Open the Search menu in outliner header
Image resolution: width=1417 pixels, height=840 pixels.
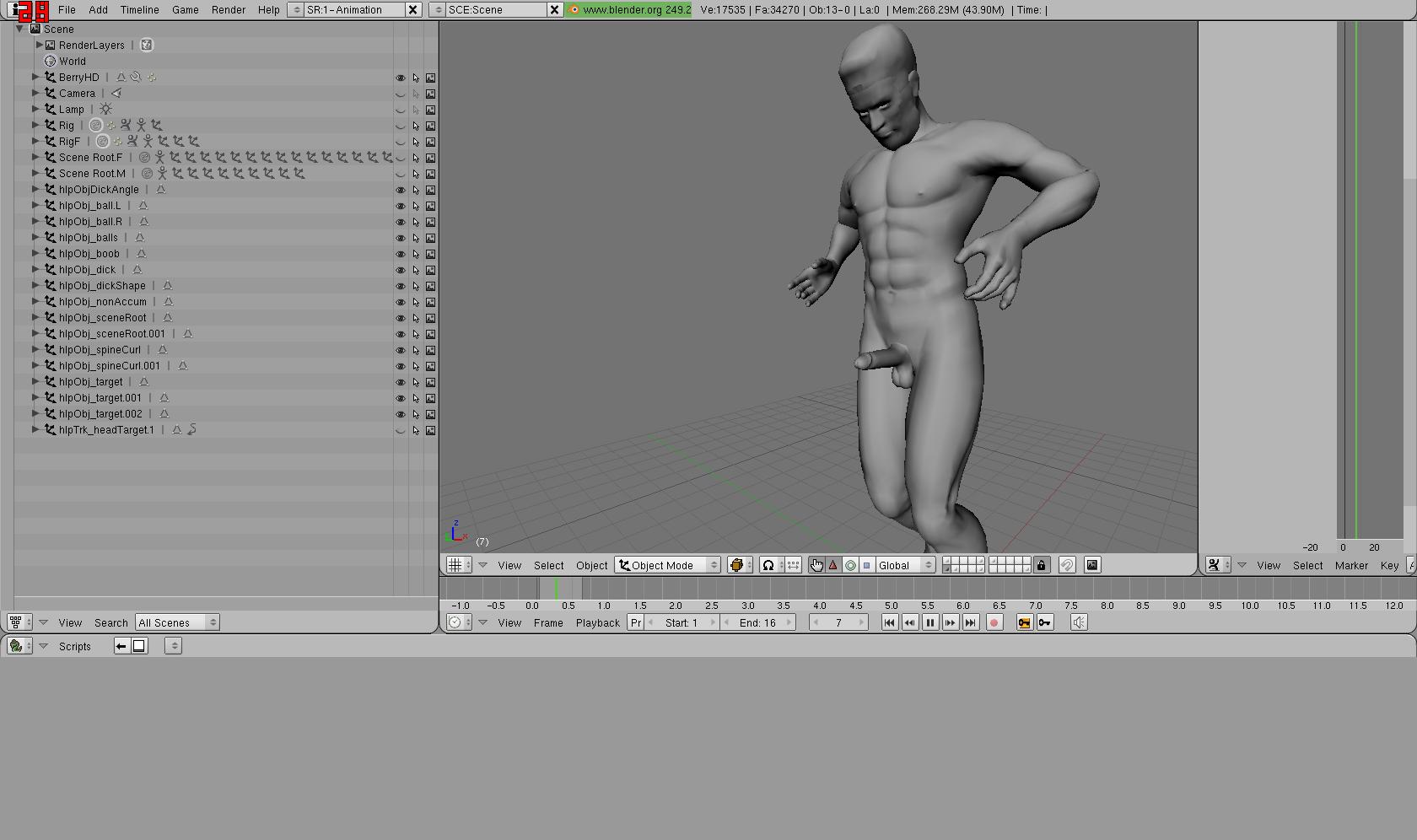pos(111,623)
